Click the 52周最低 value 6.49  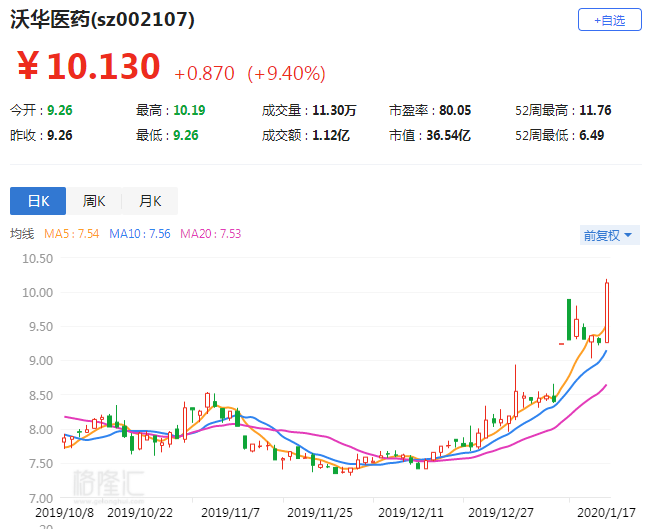coord(592,135)
